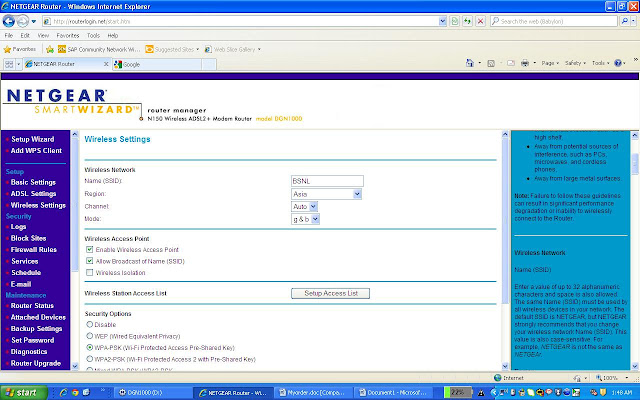640x400 pixels.
Task: Click the URL address bar
Action: point(240,21)
